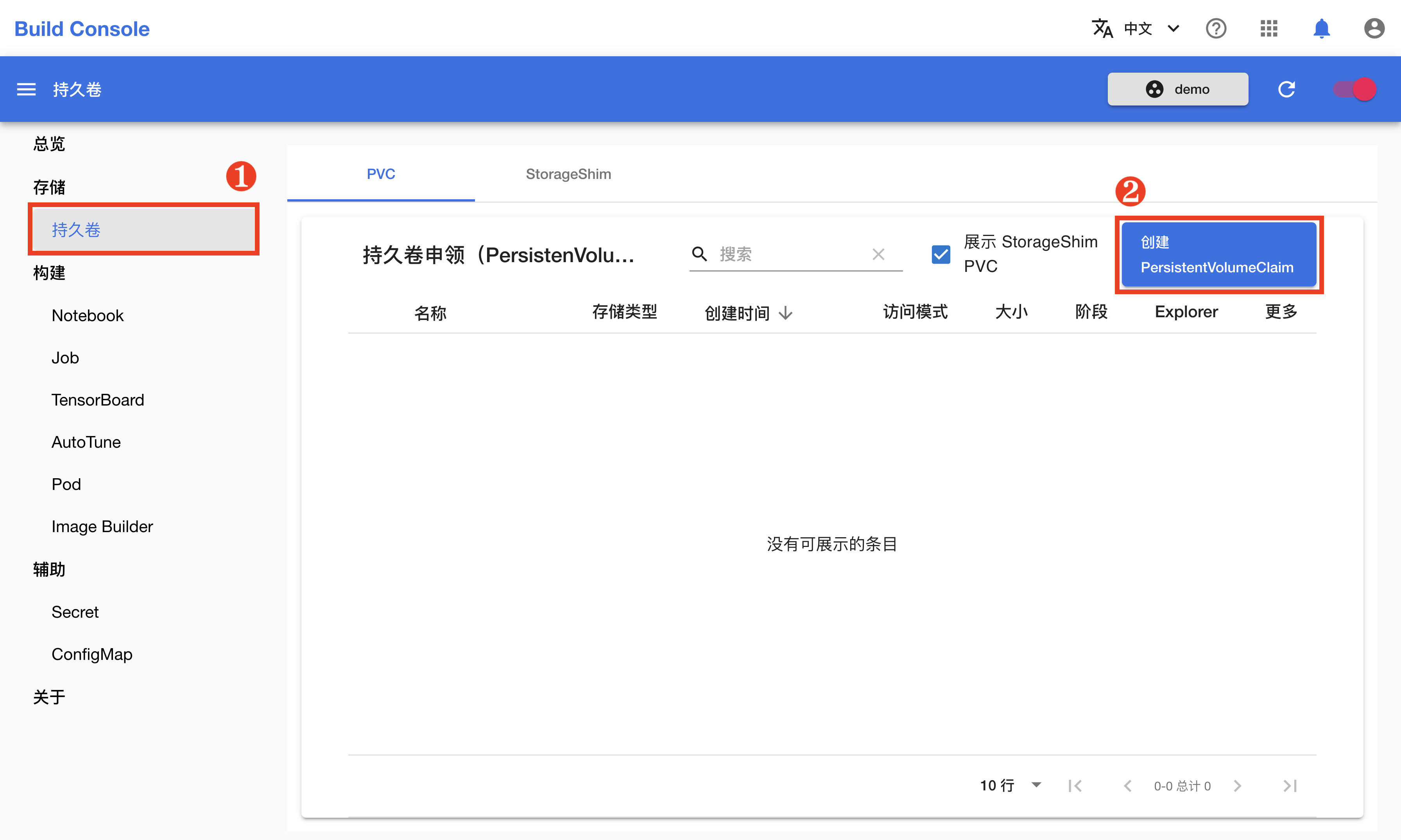Click the 构建 sidebar section heading
The width and height of the screenshot is (1401, 840).
[49, 273]
